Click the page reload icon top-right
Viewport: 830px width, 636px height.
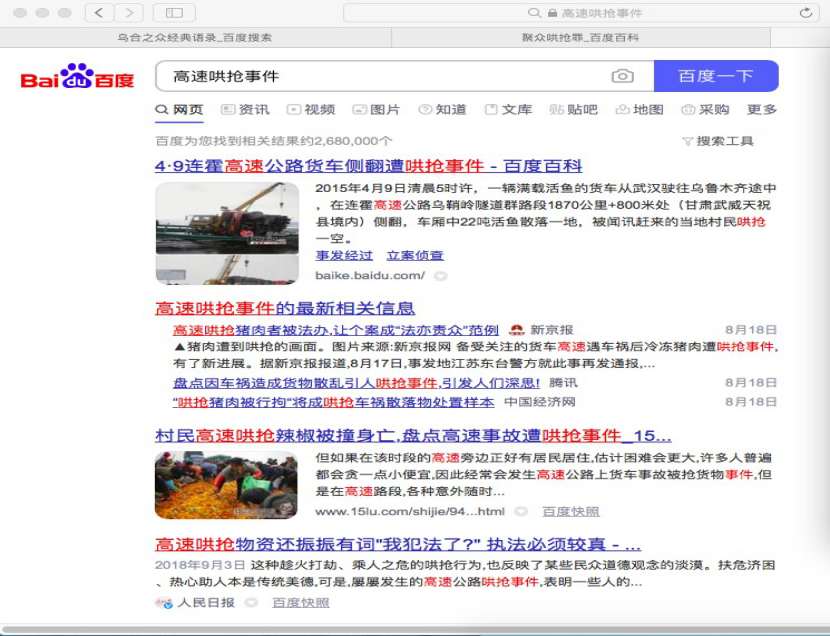click(806, 11)
